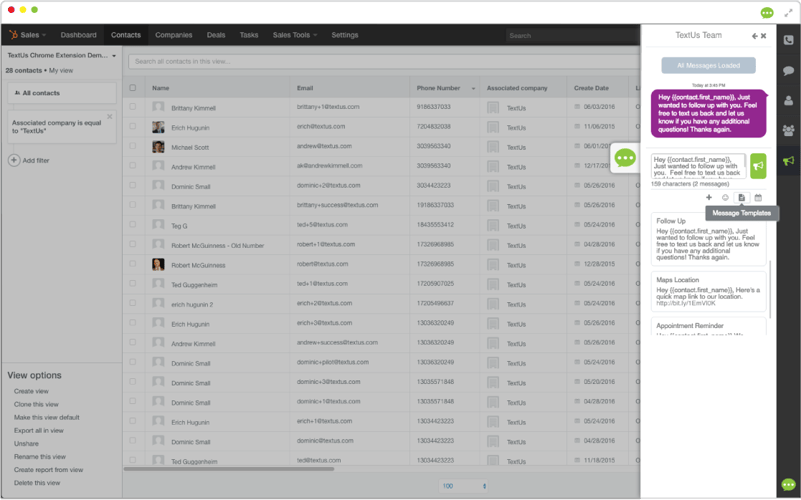Click the green chat icon in title bar
Image resolution: width=801 pixels, height=500 pixels.
pos(767,13)
